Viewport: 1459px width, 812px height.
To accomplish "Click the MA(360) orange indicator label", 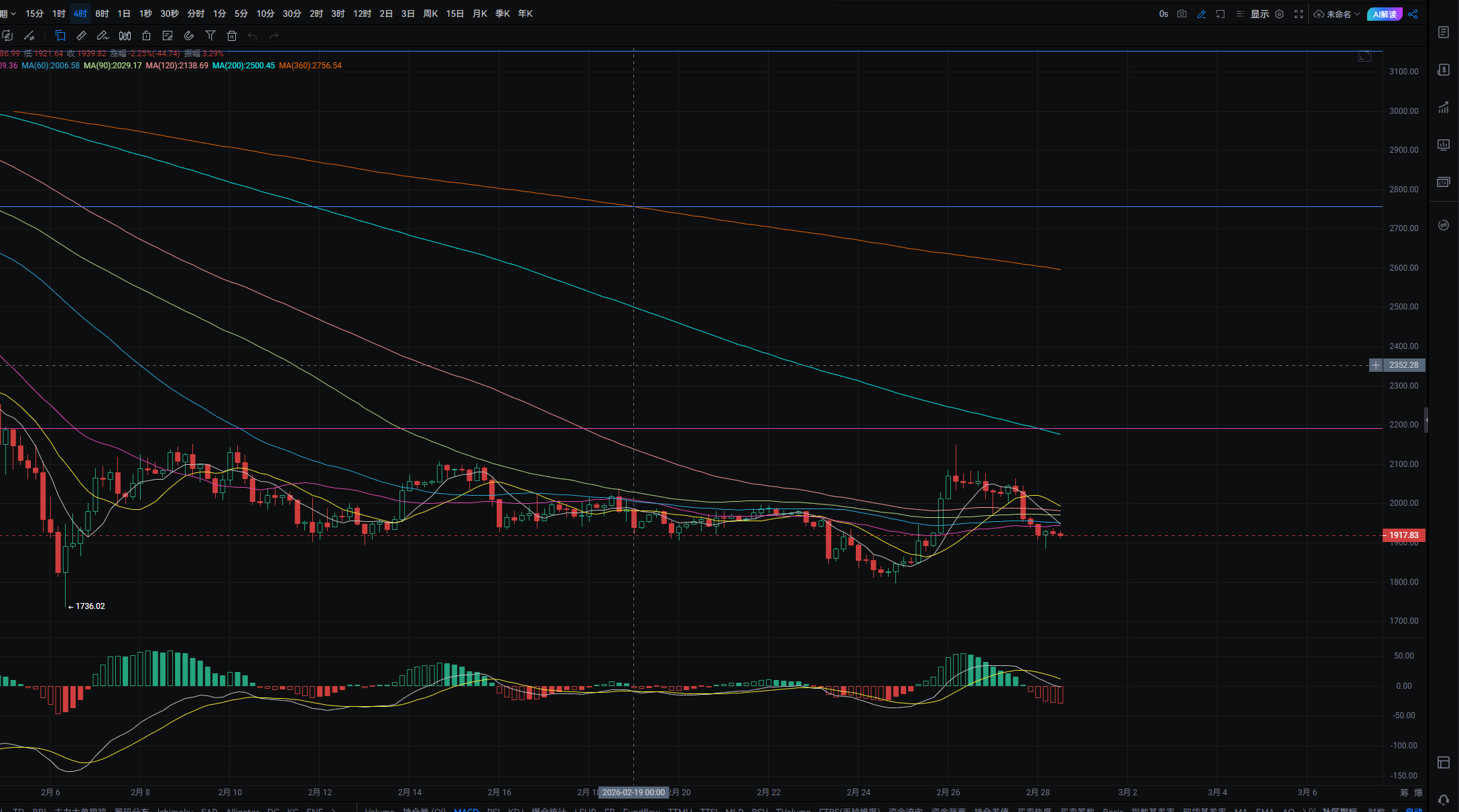I will pos(310,66).
